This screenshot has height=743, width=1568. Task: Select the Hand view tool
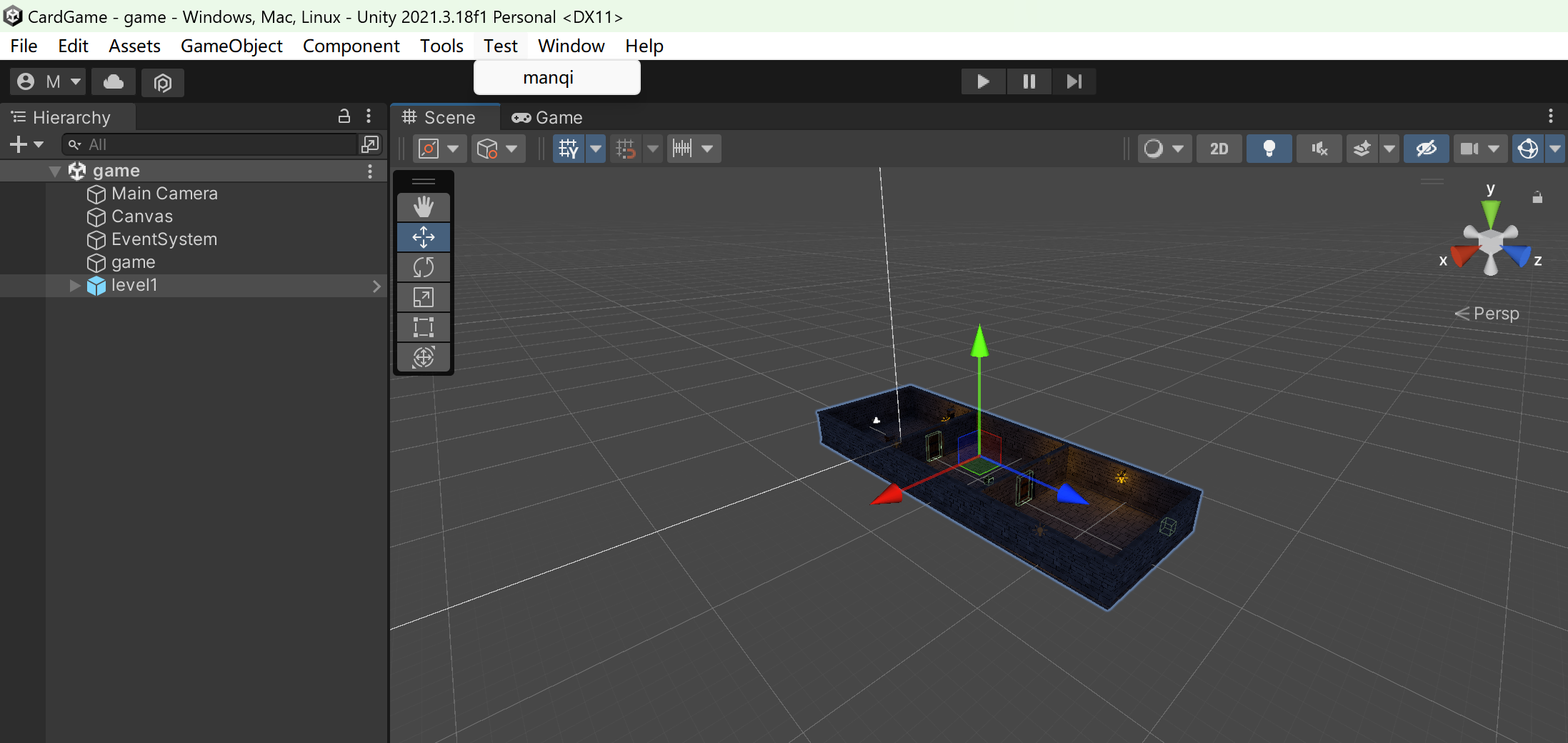click(x=424, y=207)
